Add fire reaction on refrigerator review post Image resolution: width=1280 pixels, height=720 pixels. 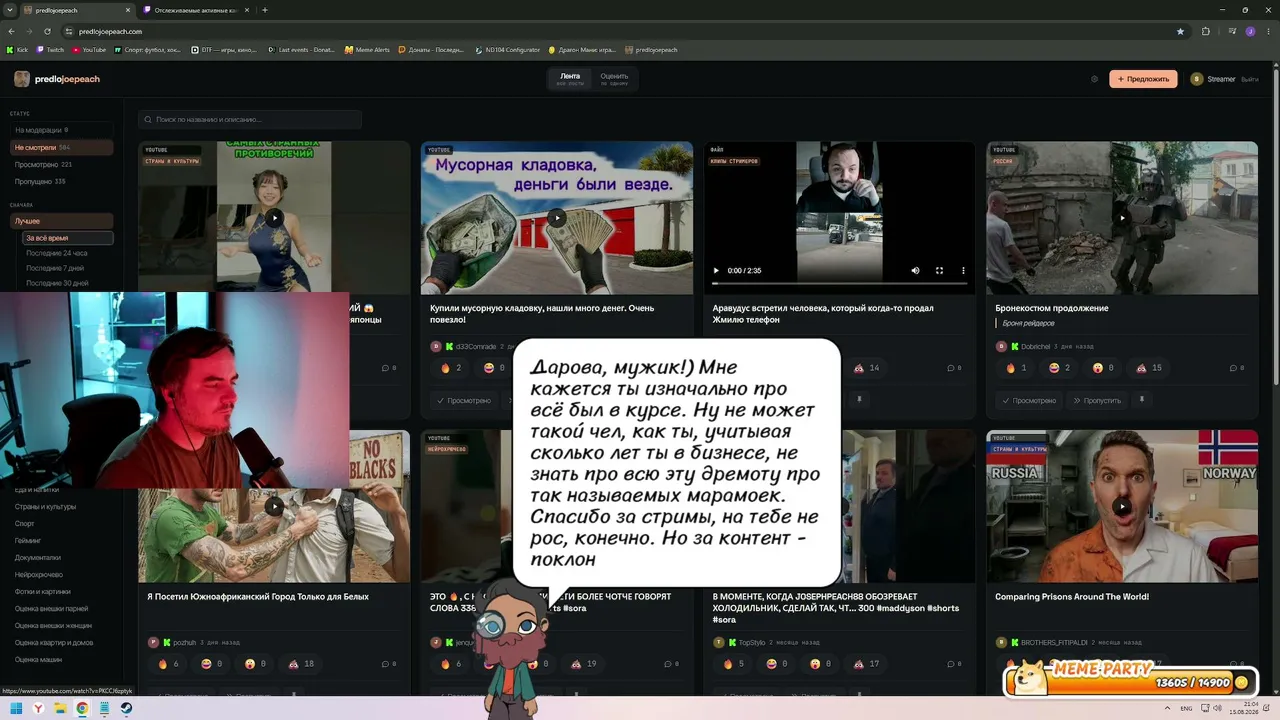pos(734,664)
